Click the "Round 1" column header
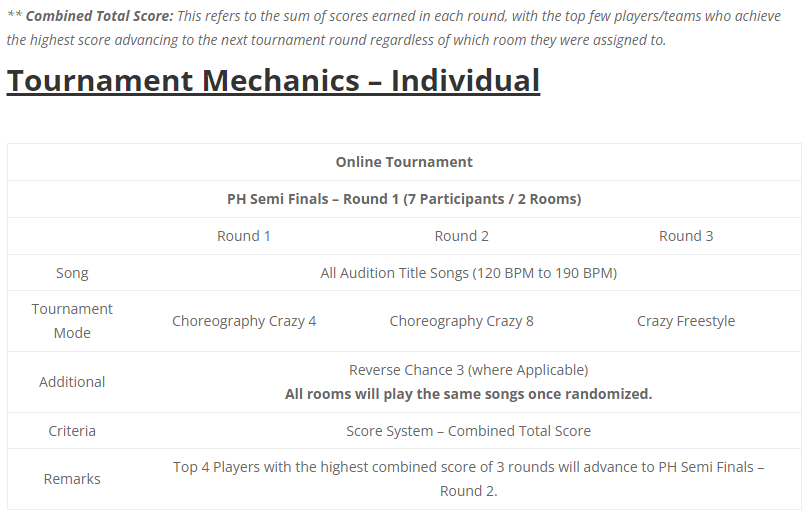Screen dimensions: 812x526 pyautogui.click(x=244, y=236)
